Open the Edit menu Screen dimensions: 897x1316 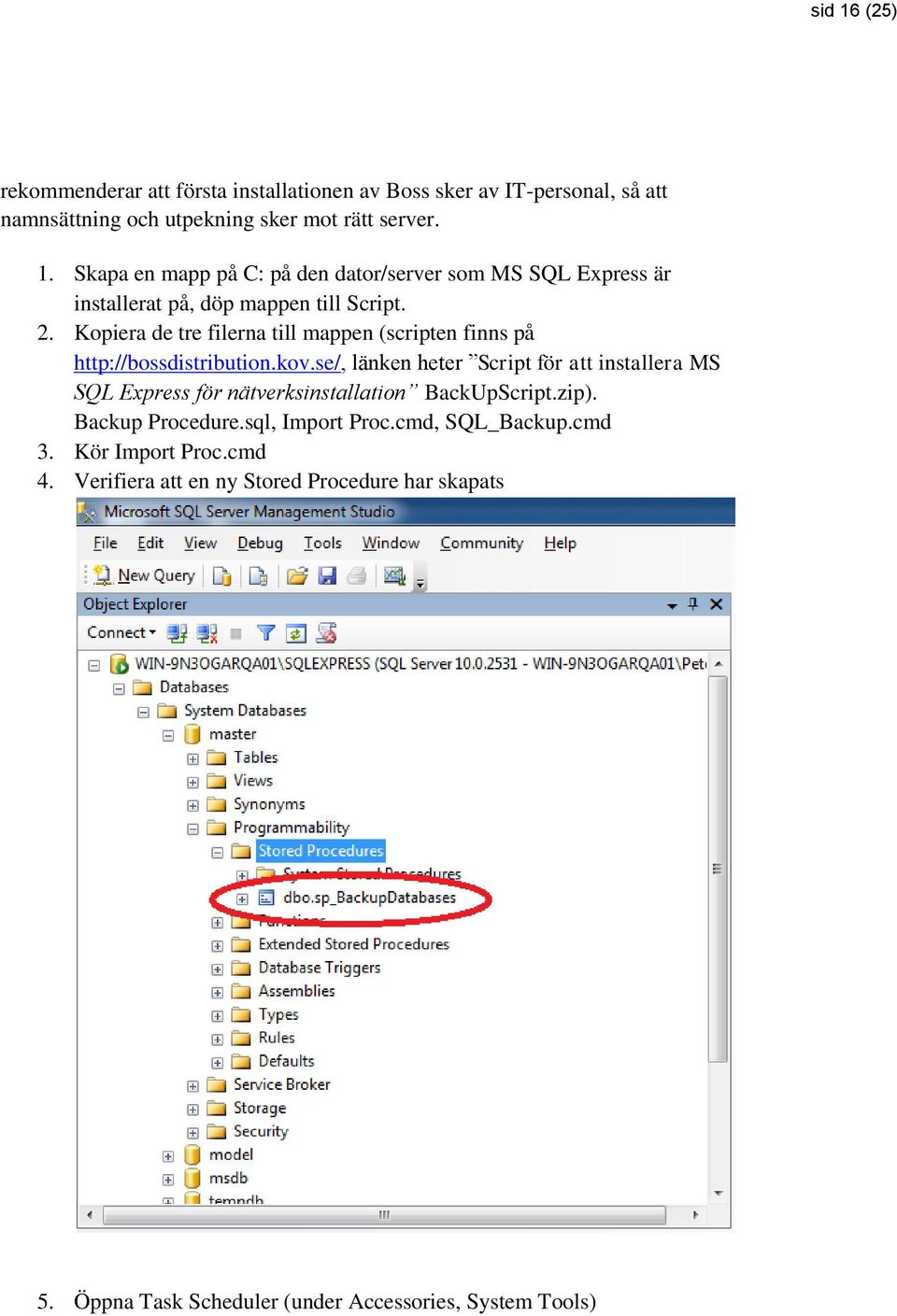150,543
